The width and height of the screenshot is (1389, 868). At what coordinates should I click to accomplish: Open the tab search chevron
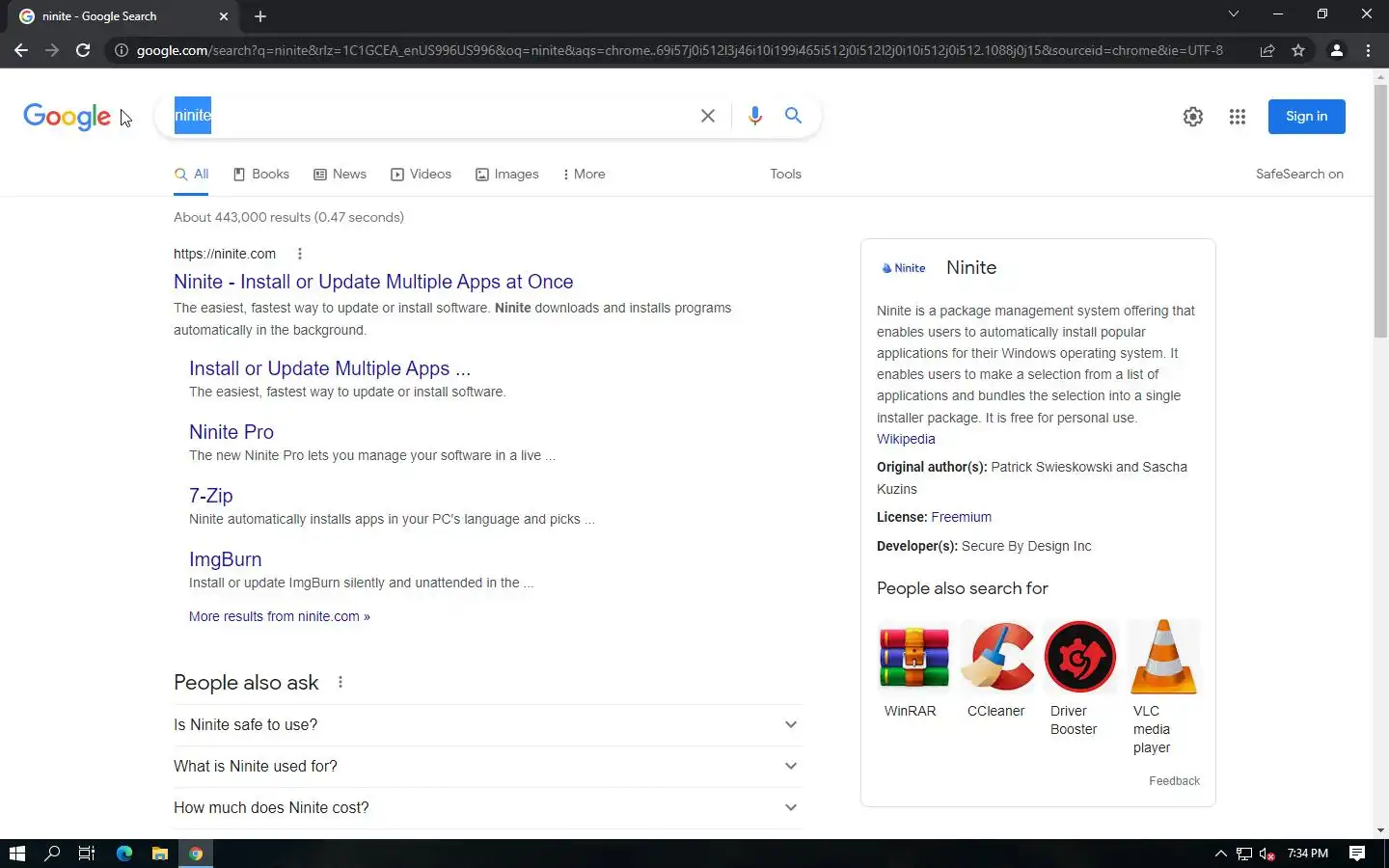tap(1233, 14)
